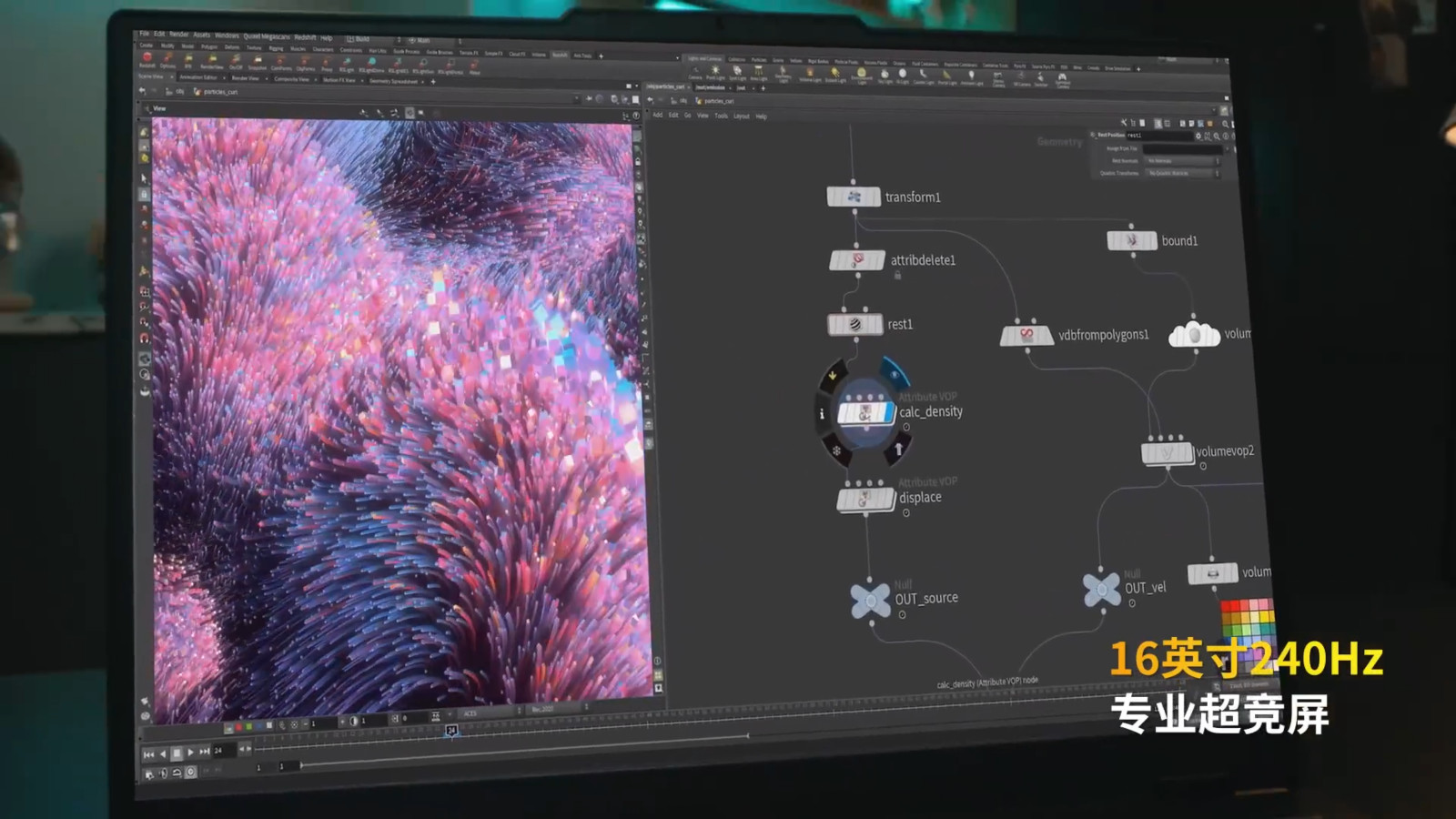1456x819 pixels.
Task: Select the displace node icon
Action: (x=866, y=499)
